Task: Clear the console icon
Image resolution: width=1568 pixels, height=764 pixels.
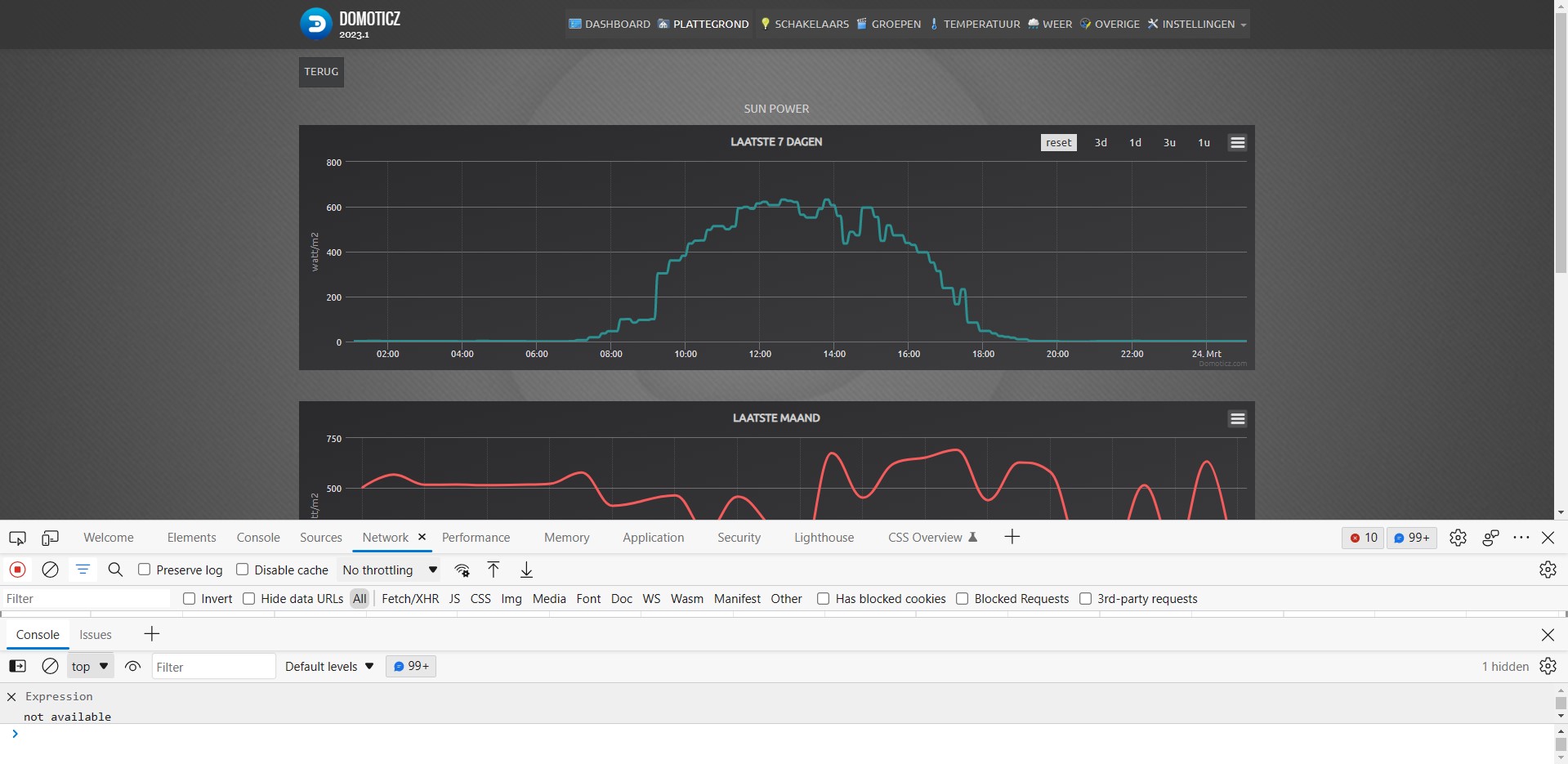Action: (50, 666)
